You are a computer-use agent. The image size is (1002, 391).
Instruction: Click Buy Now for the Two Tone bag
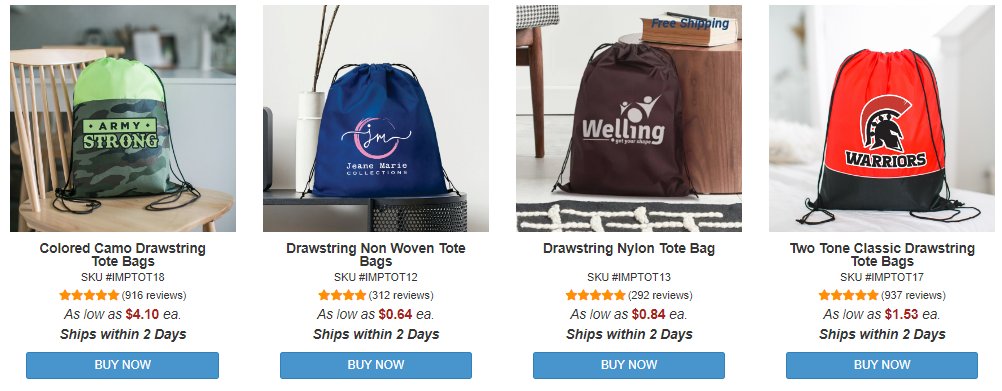pyautogui.click(x=882, y=365)
